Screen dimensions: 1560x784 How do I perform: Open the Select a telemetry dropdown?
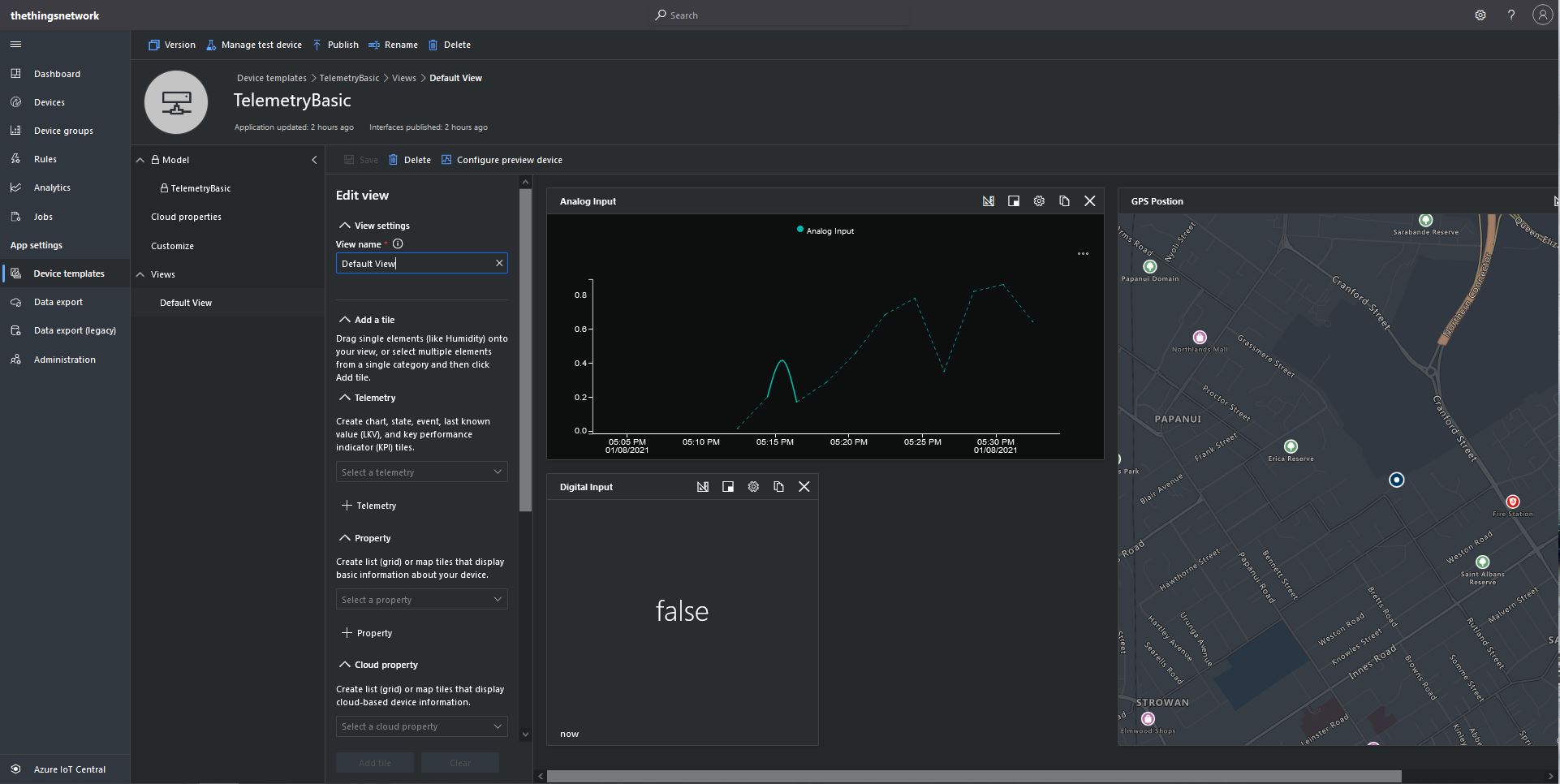click(421, 472)
